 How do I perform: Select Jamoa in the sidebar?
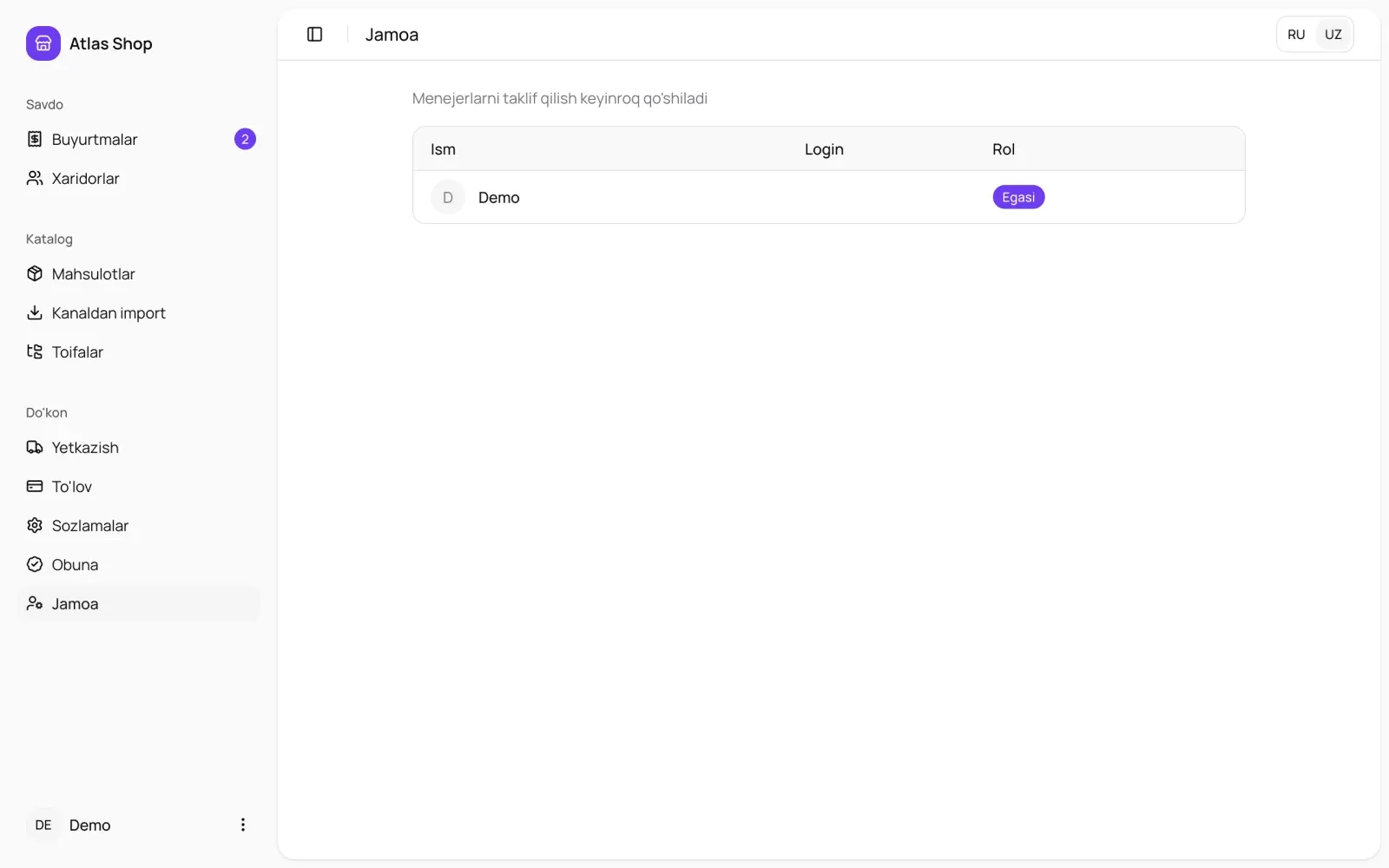tap(139, 603)
